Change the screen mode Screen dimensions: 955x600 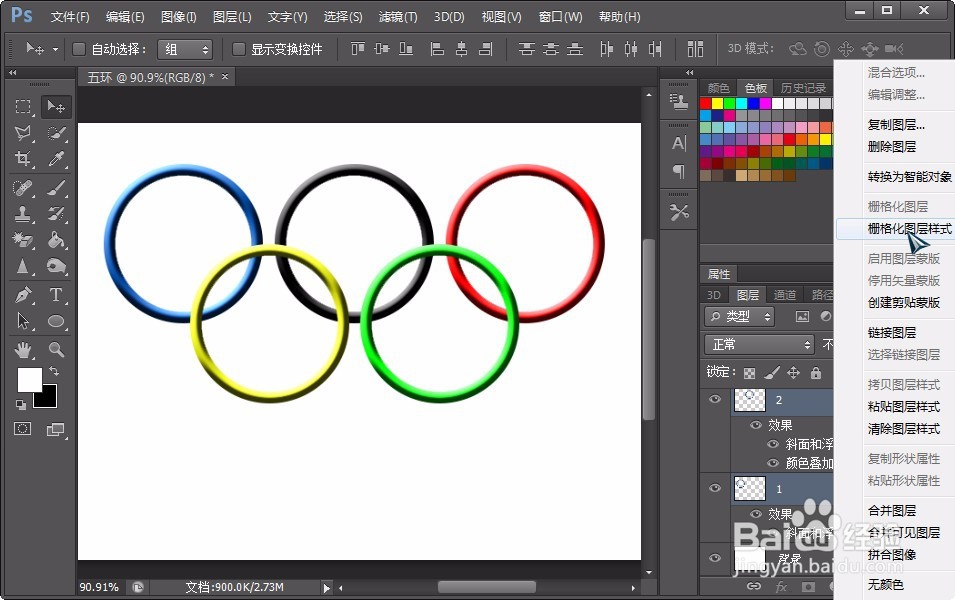point(55,429)
